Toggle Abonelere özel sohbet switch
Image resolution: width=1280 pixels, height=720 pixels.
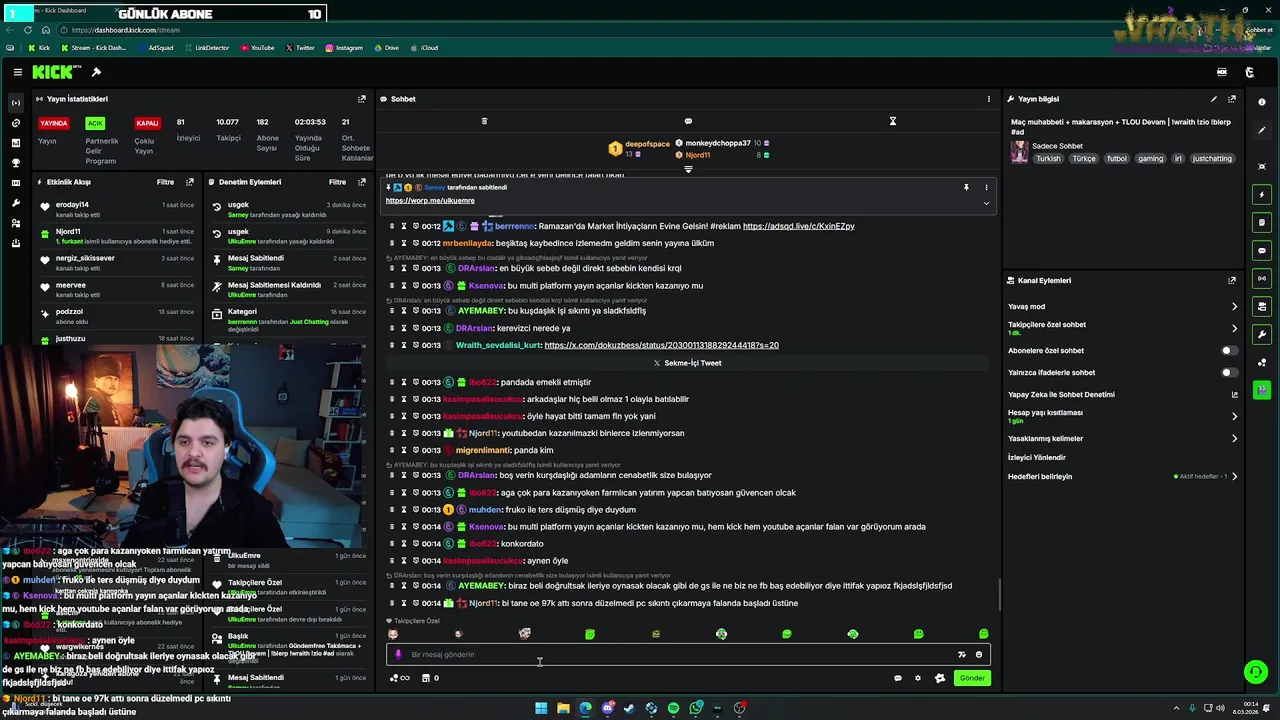(1229, 351)
